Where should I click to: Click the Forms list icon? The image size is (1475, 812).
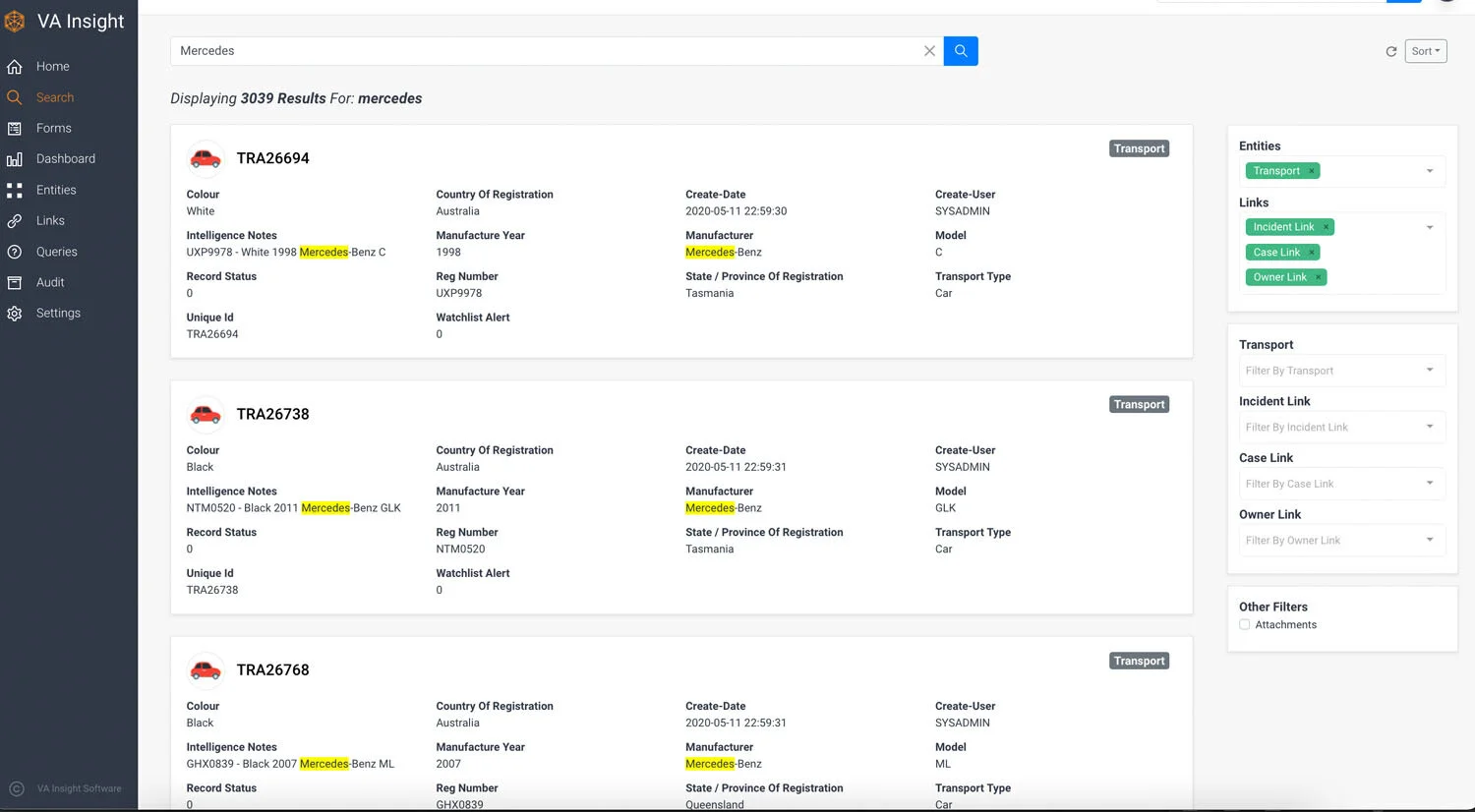point(15,128)
